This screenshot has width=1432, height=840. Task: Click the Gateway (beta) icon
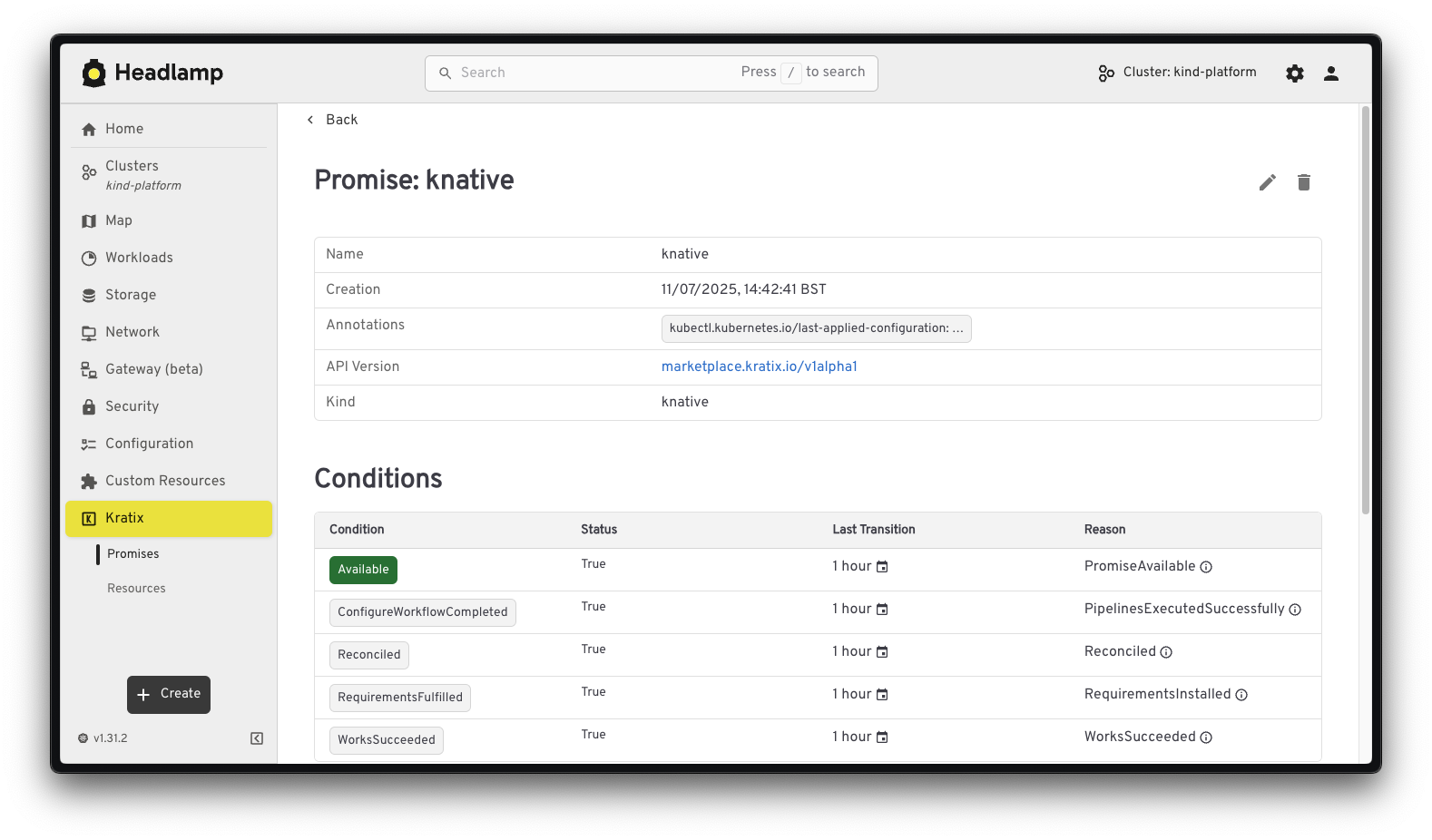89,370
